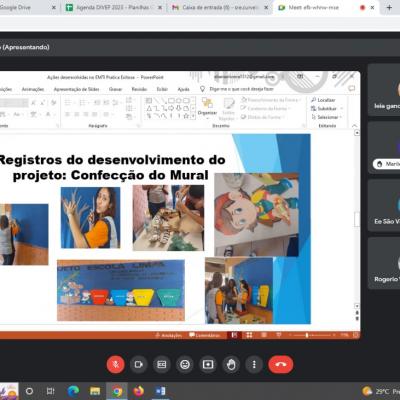Click the comments icon in PowerPoint title area
Screen dimensions: 400x400
[351, 88]
